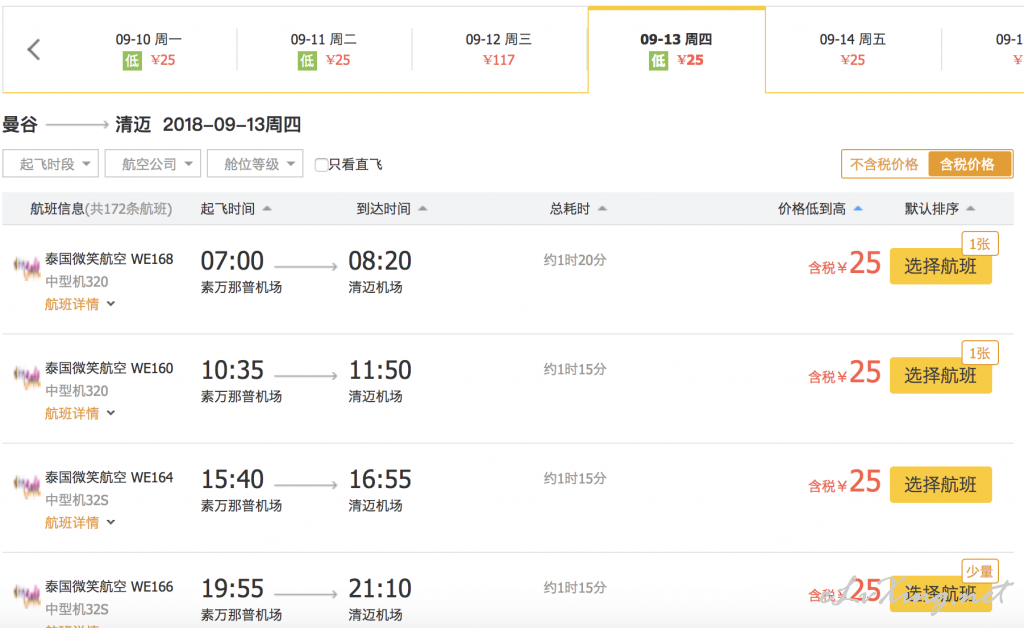Click the route date 2018-09-13周四

[232, 124]
